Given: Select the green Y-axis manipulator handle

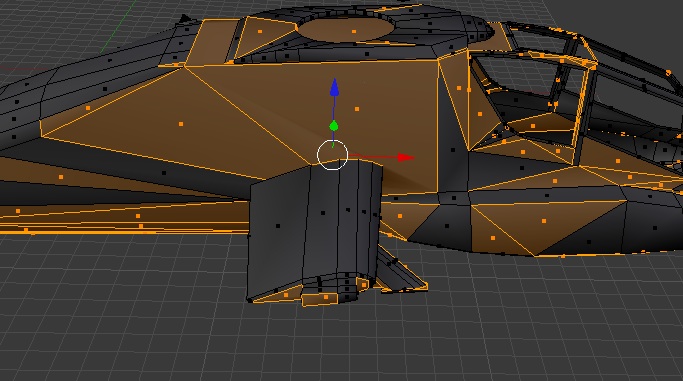Looking at the screenshot, I should (334, 126).
